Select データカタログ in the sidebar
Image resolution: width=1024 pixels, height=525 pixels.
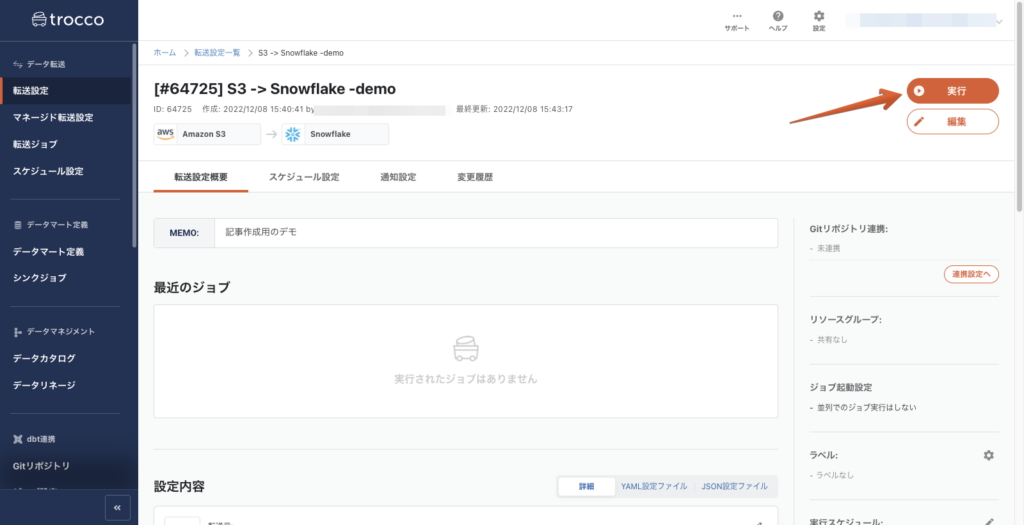44,358
